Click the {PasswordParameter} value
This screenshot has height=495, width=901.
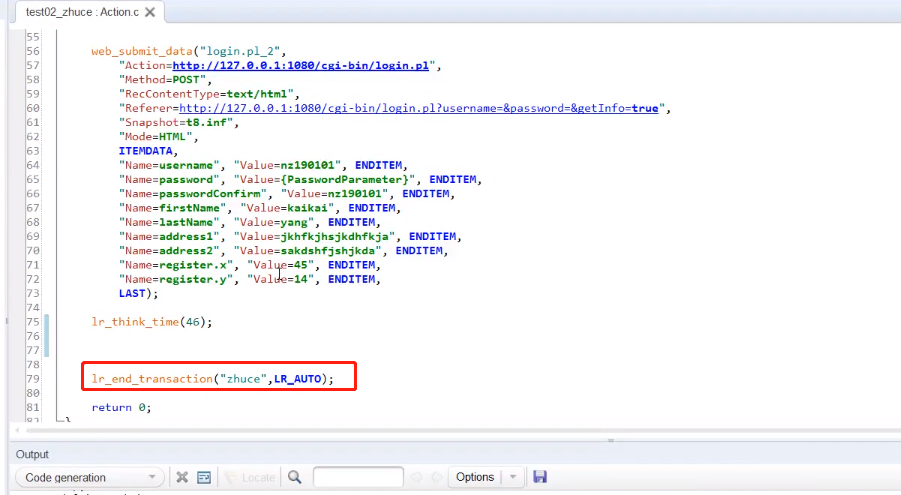click(x=344, y=179)
